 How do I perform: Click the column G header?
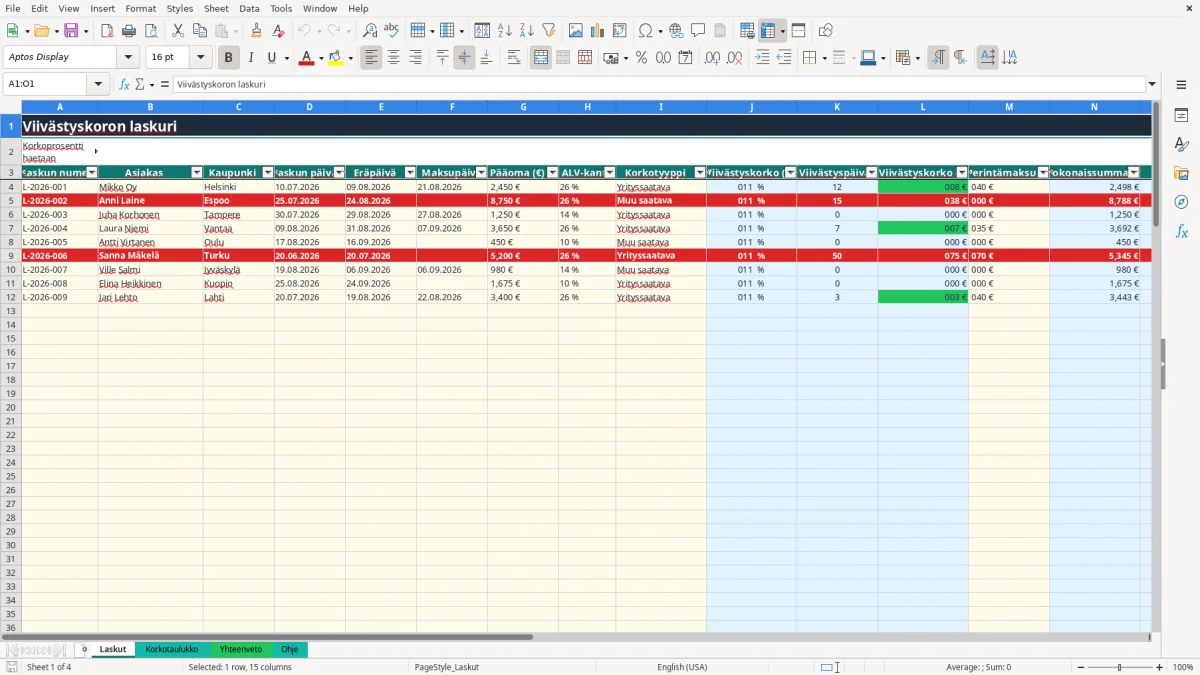[x=523, y=106]
